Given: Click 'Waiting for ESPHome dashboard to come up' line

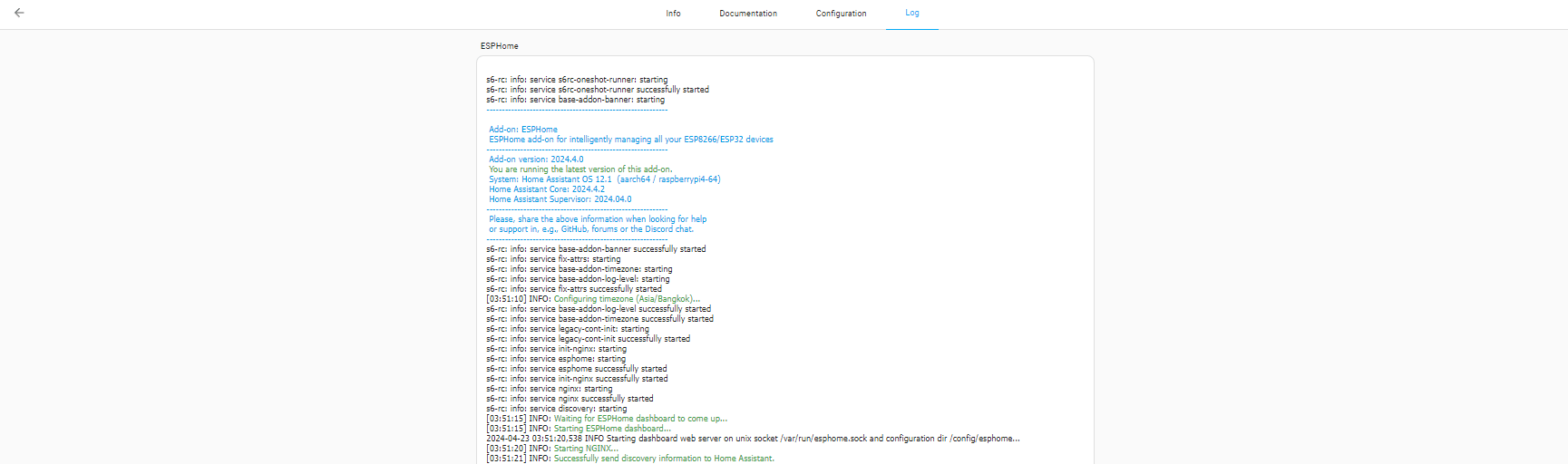Looking at the screenshot, I should pyautogui.click(x=607, y=419).
